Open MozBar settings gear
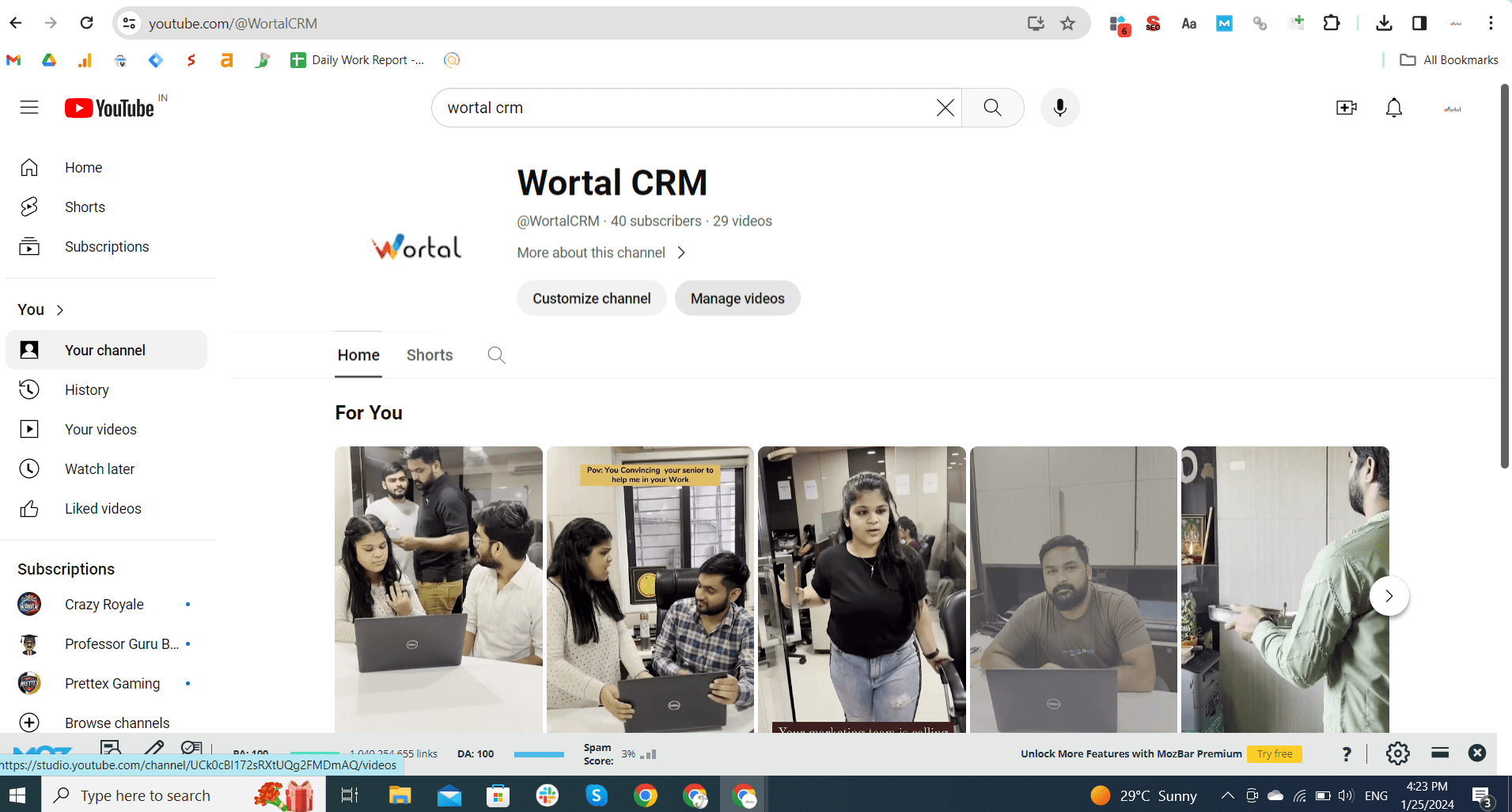This screenshot has height=812, width=1512. pos(1397,753)
